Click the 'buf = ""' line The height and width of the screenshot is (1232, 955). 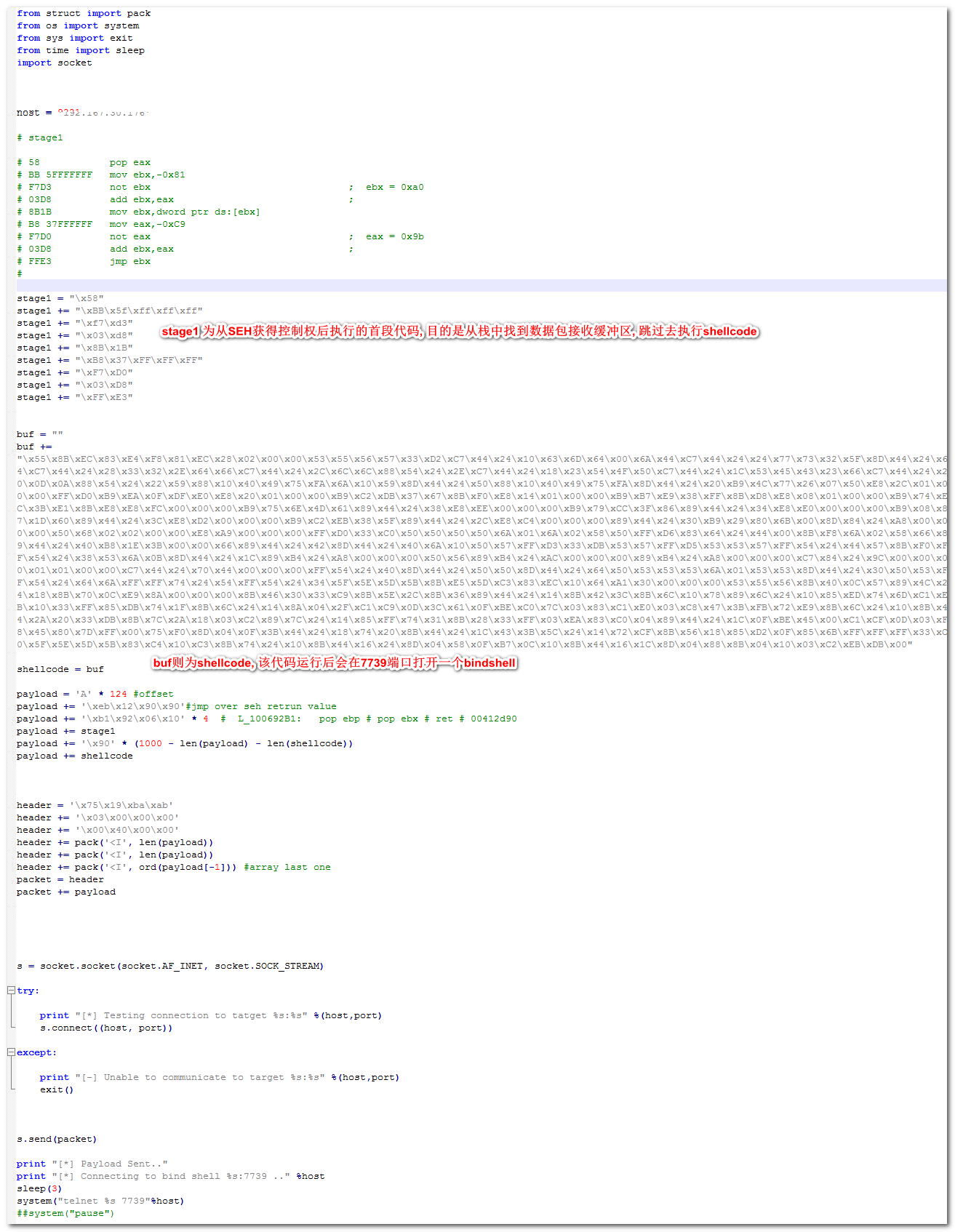pyautogui.click(x=40, y=434)
